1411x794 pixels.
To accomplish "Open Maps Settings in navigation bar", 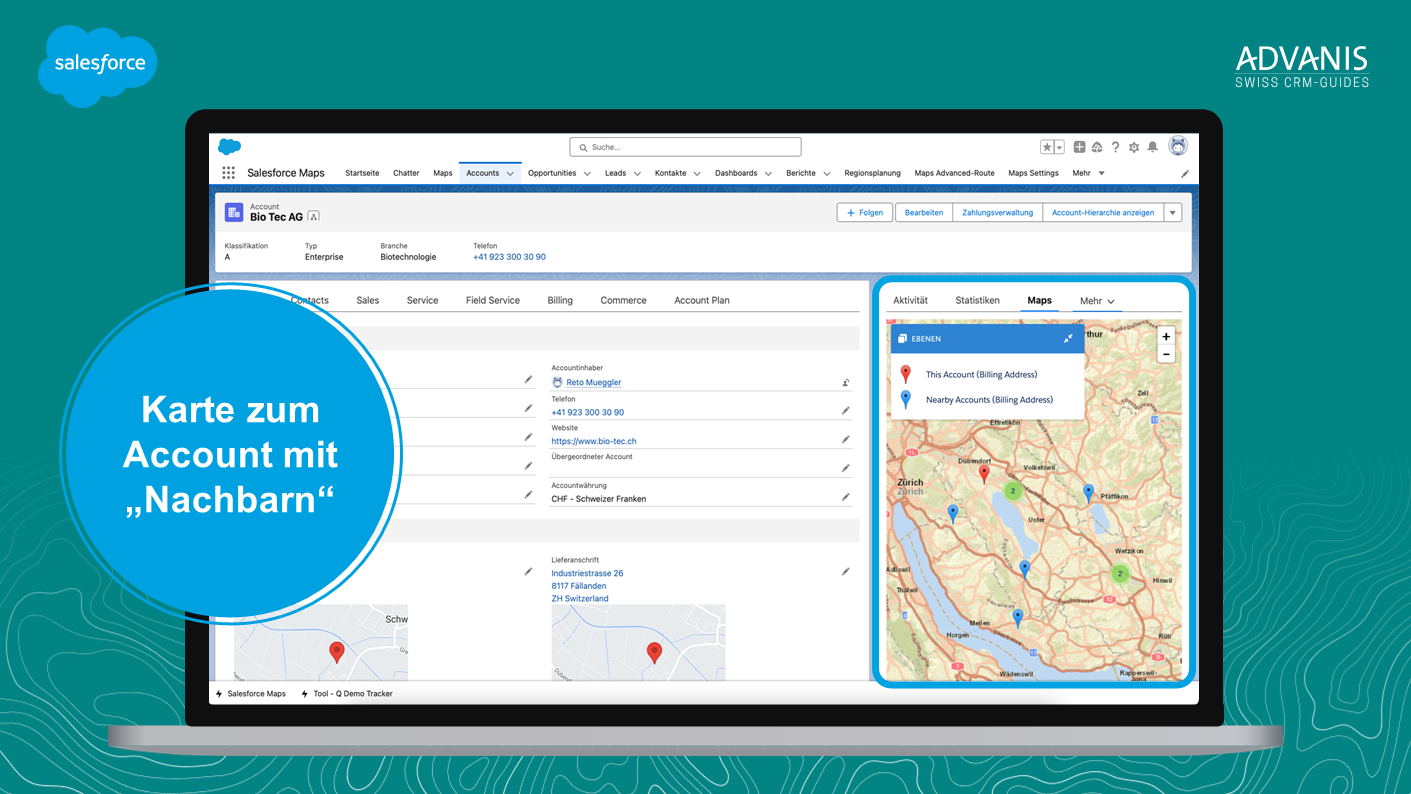I will pyautogui.click(x=1033, y=173).
